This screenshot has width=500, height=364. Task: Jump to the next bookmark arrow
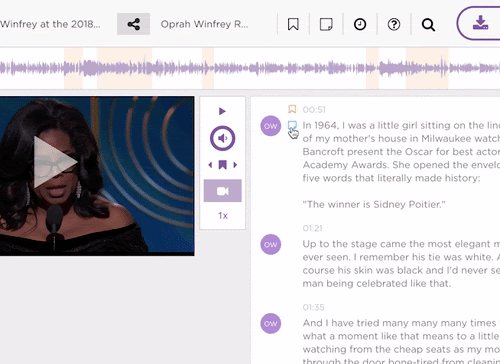coord(235,165)
